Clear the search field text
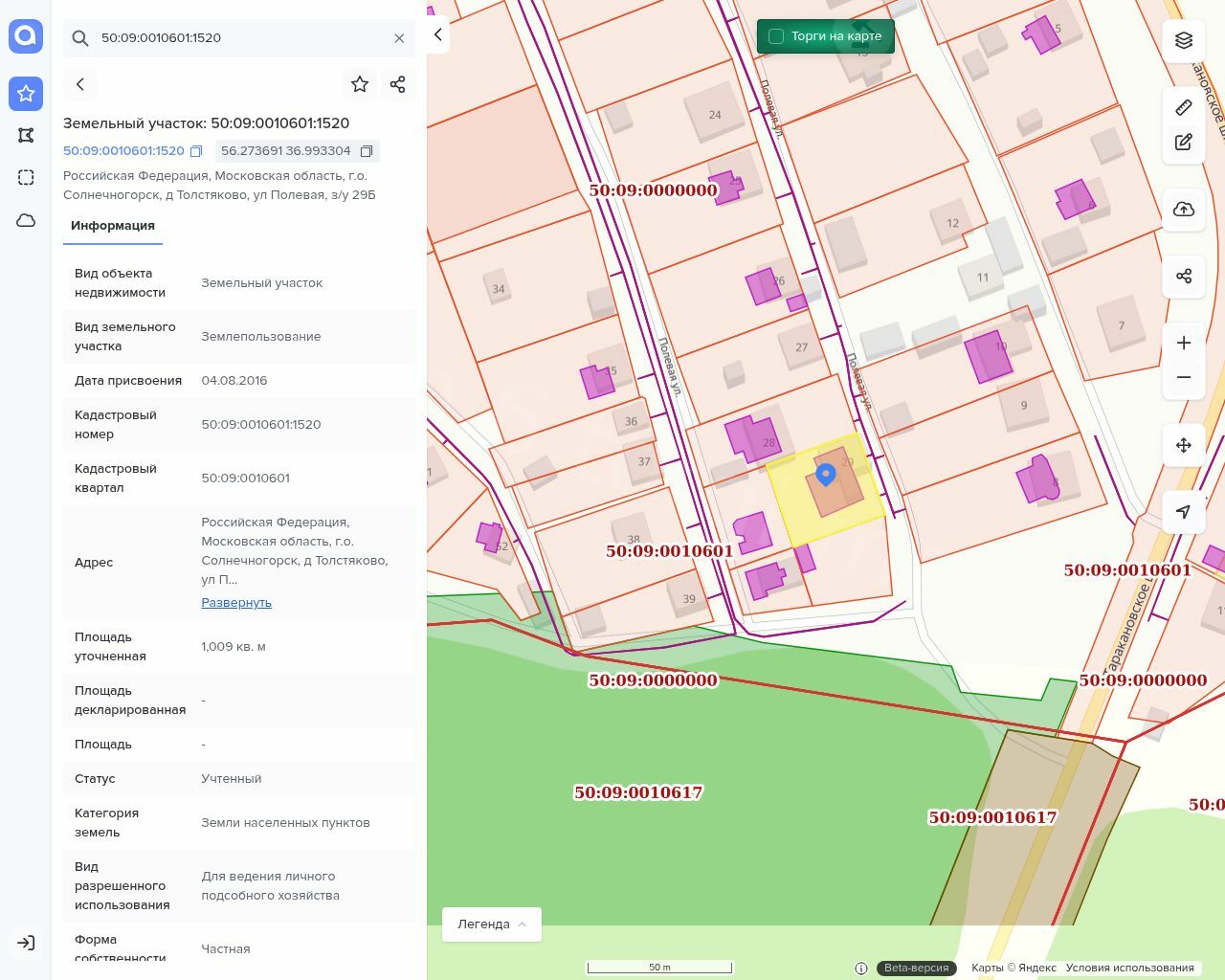This screenshot has width=1225, height=980. pyautogui.click(x=399, y=38)
